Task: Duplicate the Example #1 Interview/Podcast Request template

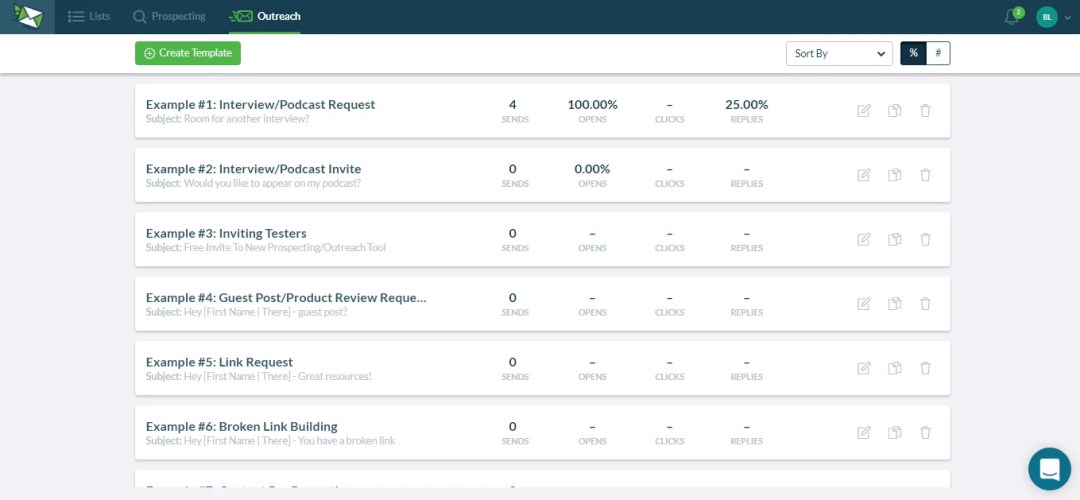Action: pos(895,110)
